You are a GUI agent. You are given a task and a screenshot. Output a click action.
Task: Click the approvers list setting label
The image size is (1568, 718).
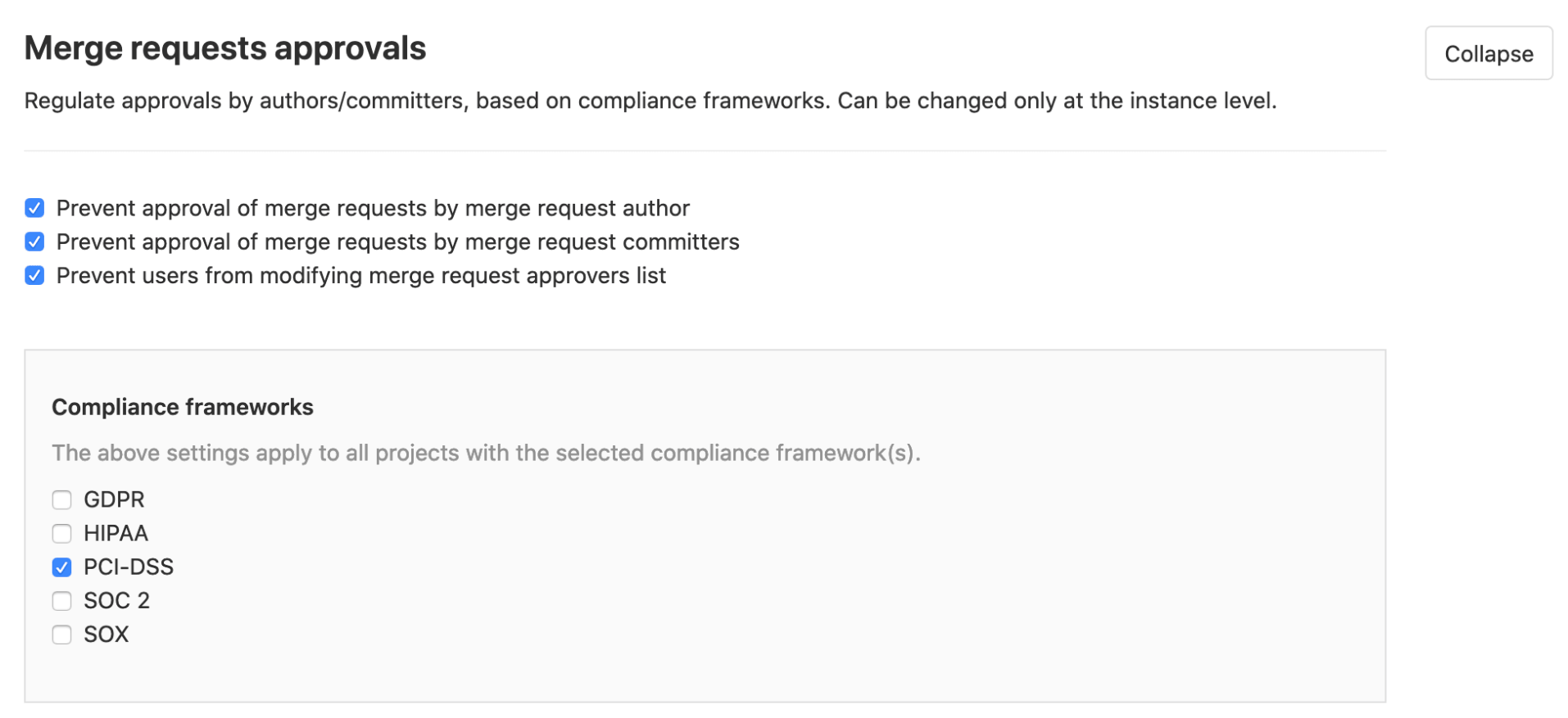coord(361,275)
